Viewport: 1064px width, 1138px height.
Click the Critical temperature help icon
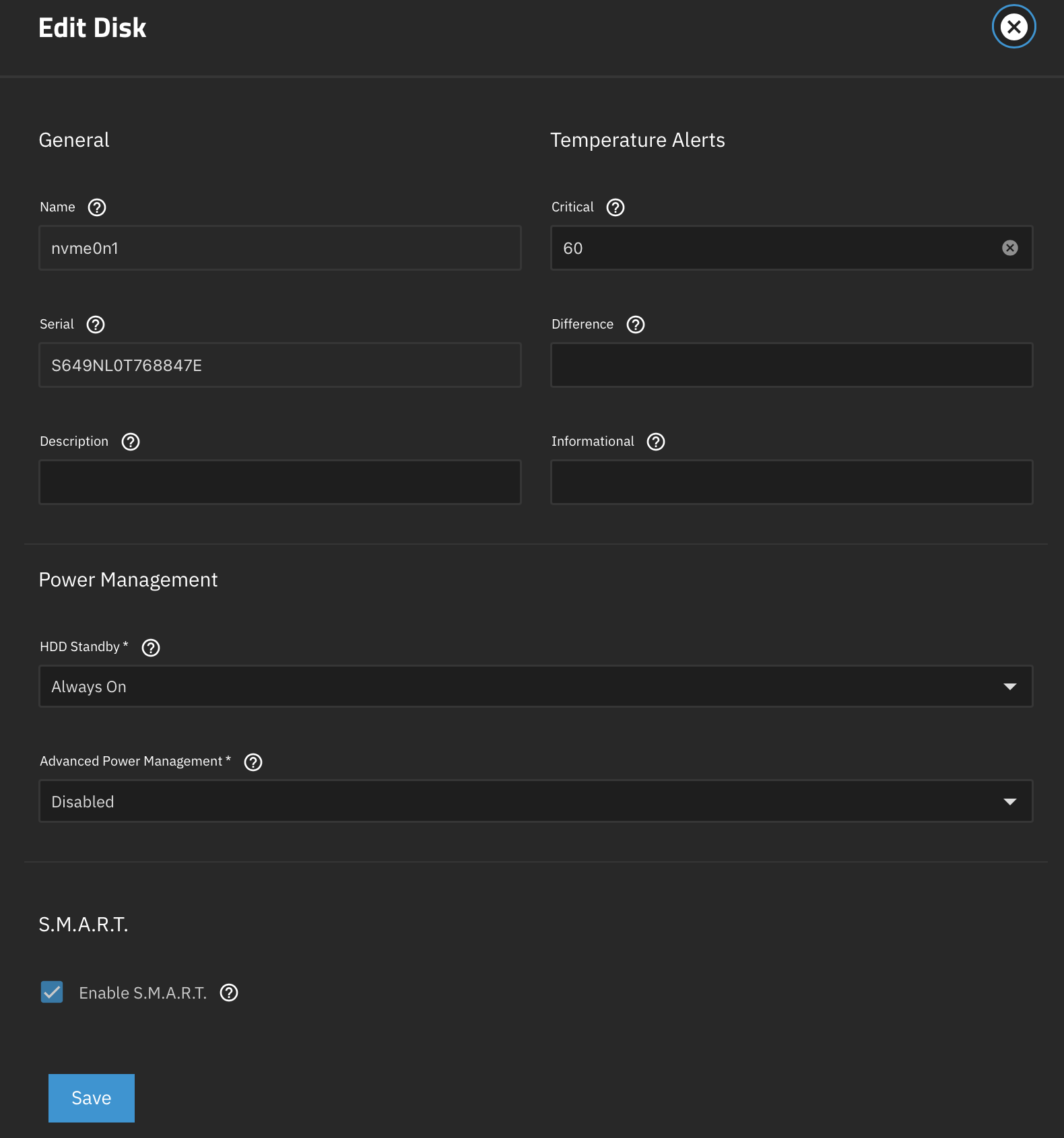coord(616,207)
